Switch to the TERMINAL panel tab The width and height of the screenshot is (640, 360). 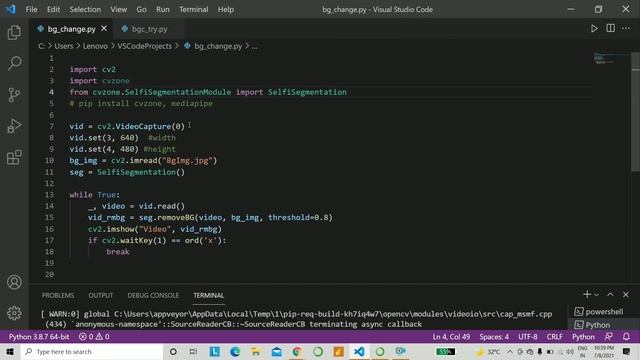(209, 295)
